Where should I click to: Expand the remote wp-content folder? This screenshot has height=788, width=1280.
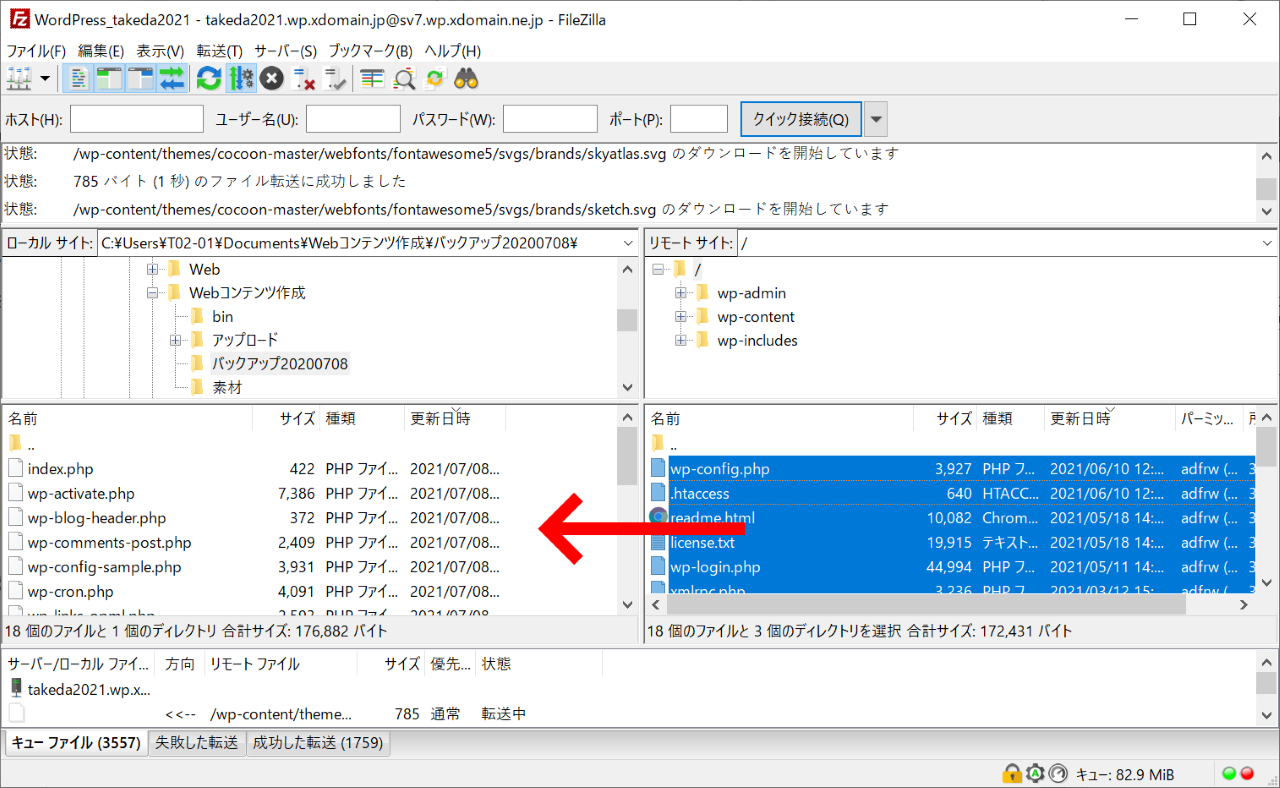pos(681,317)
